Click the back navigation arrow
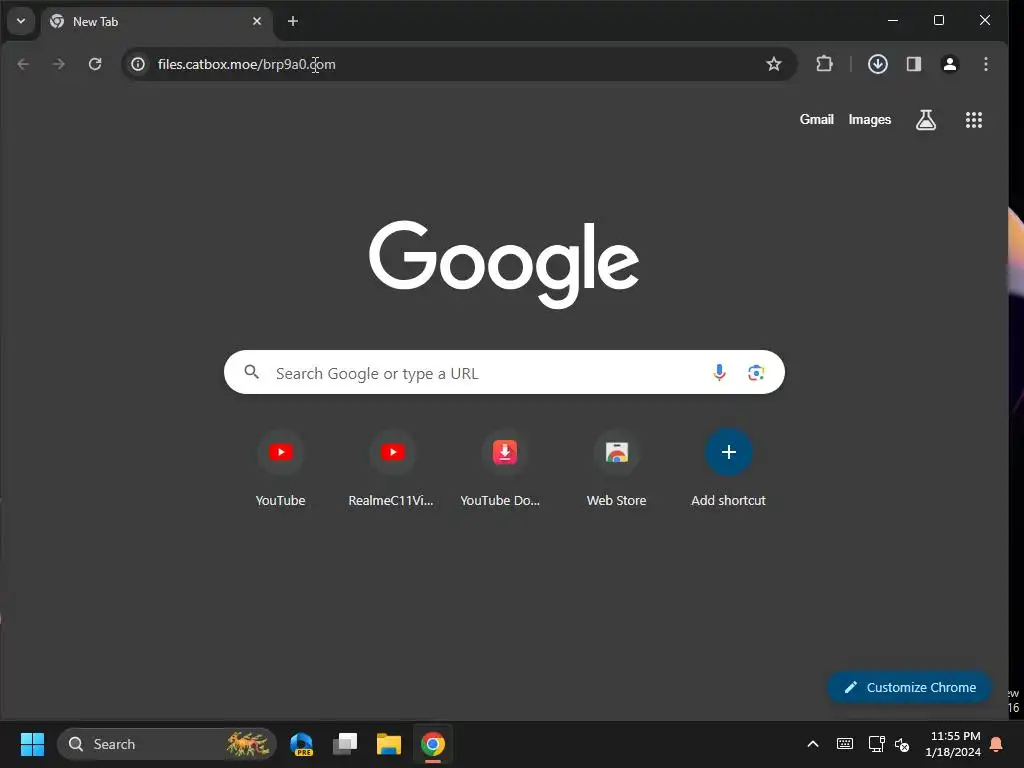This screenshot has height=768, width=1024. (x=24, y=64)
